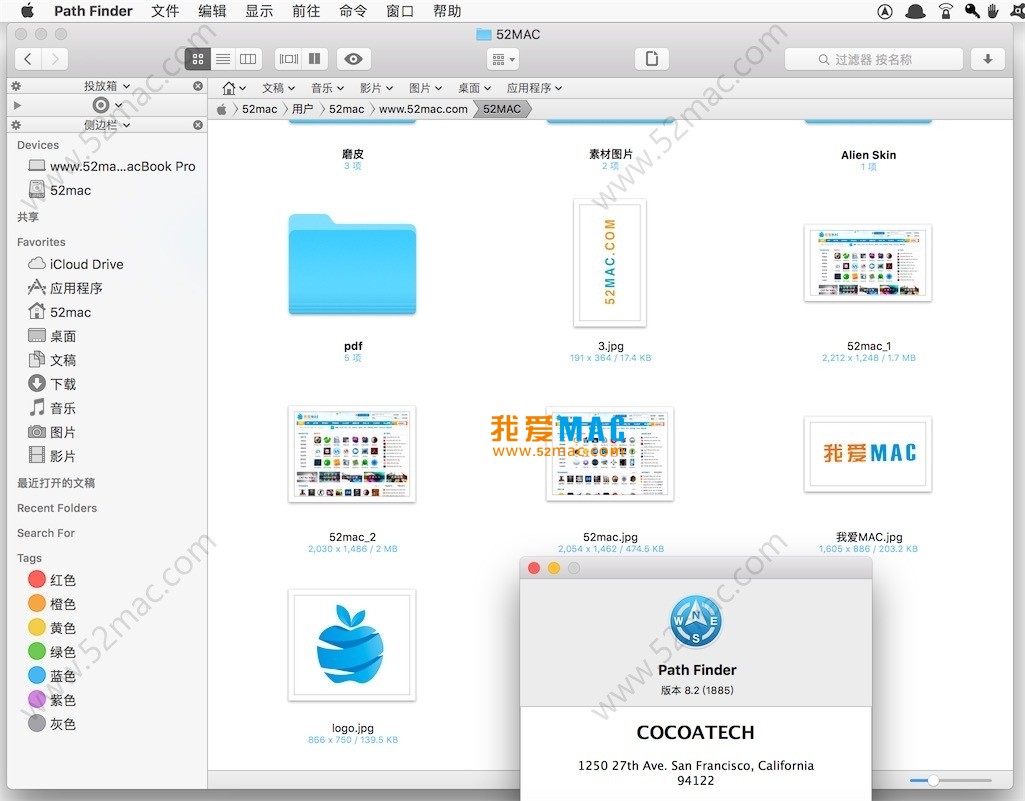Viewport: 1025px width, 801px height.
Task: Select the pdf folder icon
Action: click(352, 264)
